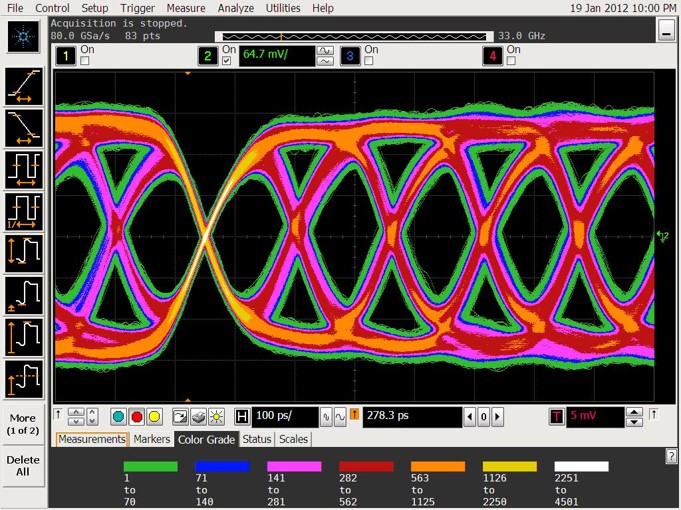Click the delay field showing 278.3 ps
This screenshot has width=681, height=510.
tap(412, 417)
